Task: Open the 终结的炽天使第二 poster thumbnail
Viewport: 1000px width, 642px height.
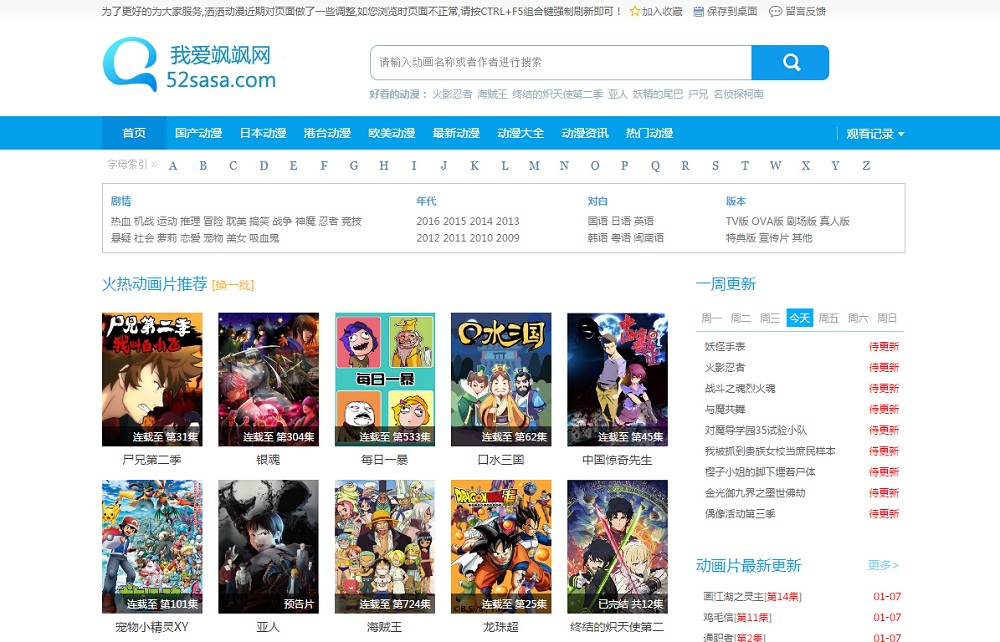Action: click(617, 546)
